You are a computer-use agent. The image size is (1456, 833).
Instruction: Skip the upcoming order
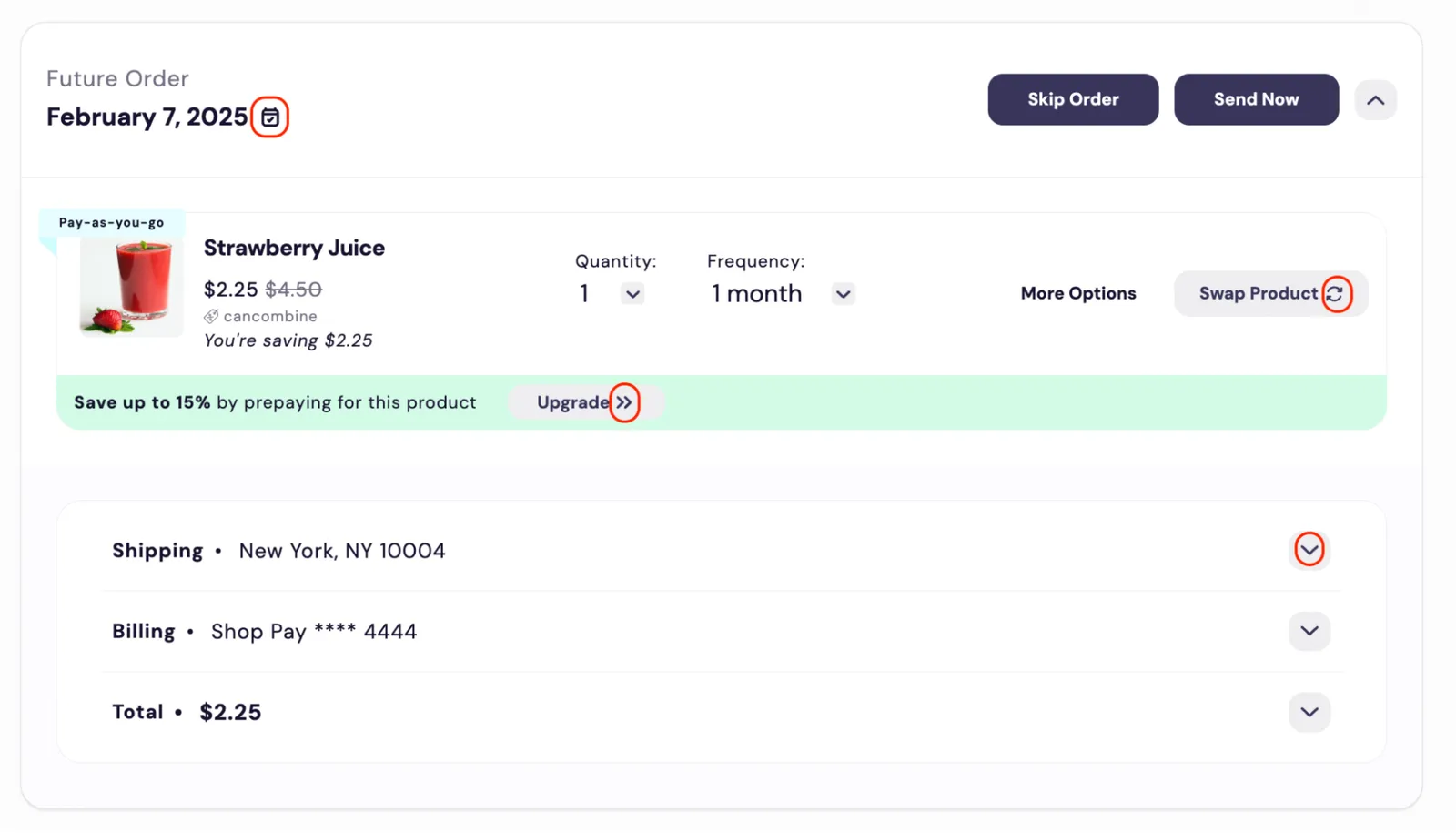[x=1073, y=99]
